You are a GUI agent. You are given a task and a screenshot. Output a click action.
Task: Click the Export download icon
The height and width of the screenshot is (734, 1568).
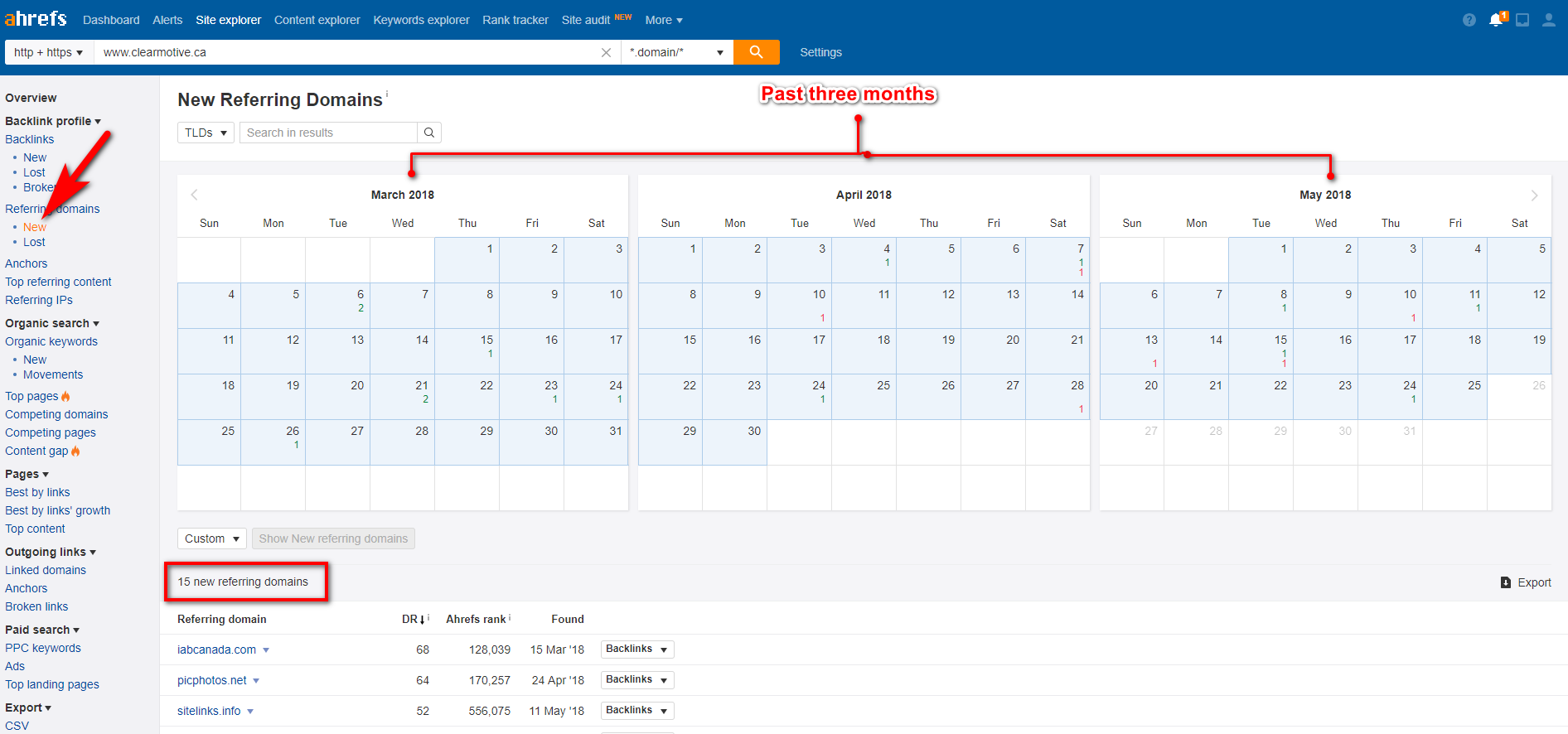tap(1506, 582)
